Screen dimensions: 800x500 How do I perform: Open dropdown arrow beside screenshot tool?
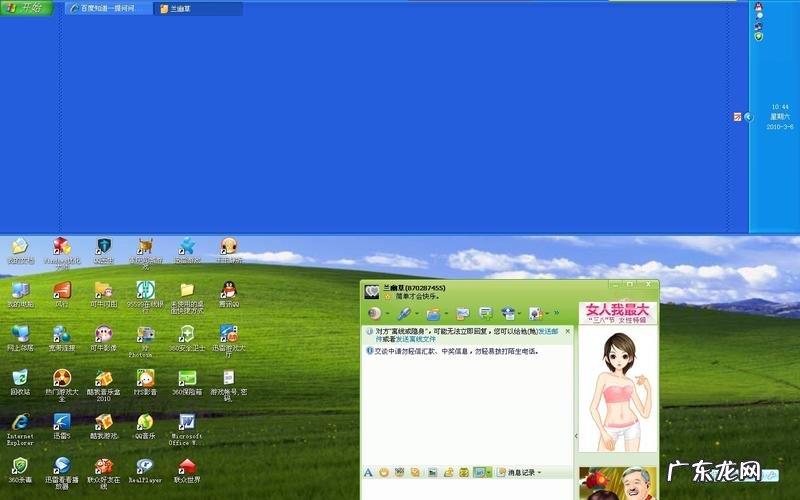489,472
